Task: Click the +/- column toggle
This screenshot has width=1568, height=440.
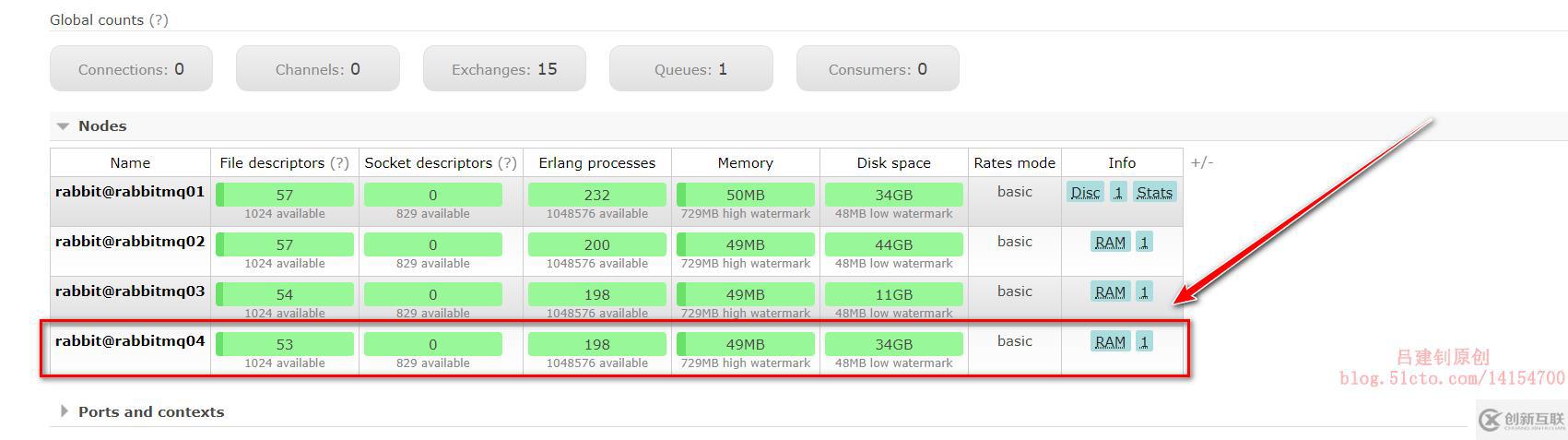Action: (x=1201, y=162)
